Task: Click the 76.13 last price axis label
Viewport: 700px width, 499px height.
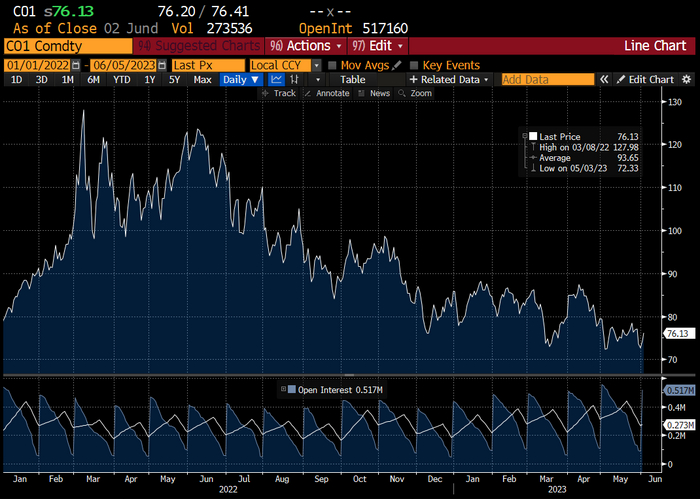Action: (x=680, y=333)
